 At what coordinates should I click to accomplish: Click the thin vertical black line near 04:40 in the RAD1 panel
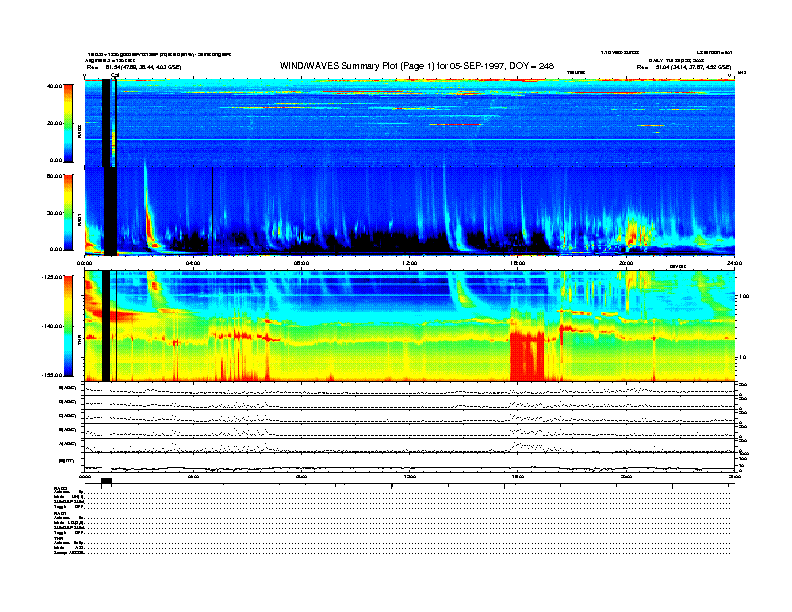pyautogui.click(x=213, y=211)
